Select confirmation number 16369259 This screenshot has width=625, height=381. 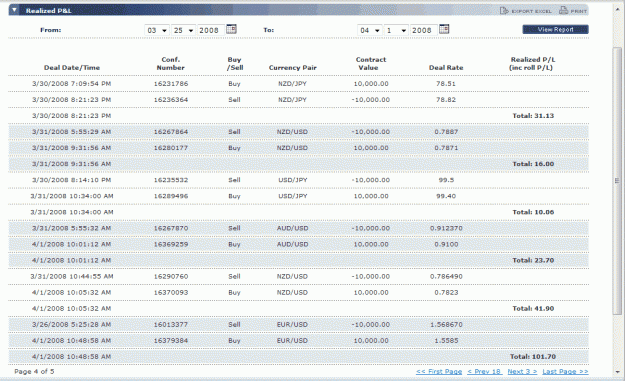171,244
